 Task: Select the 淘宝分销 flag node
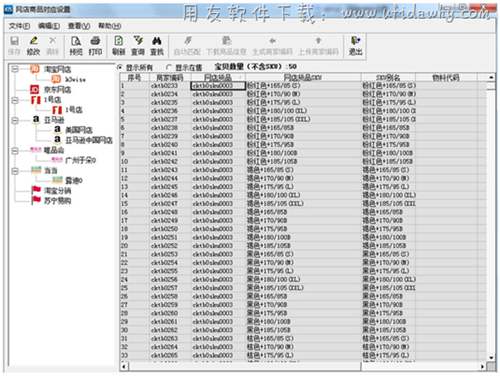[57, 191]
